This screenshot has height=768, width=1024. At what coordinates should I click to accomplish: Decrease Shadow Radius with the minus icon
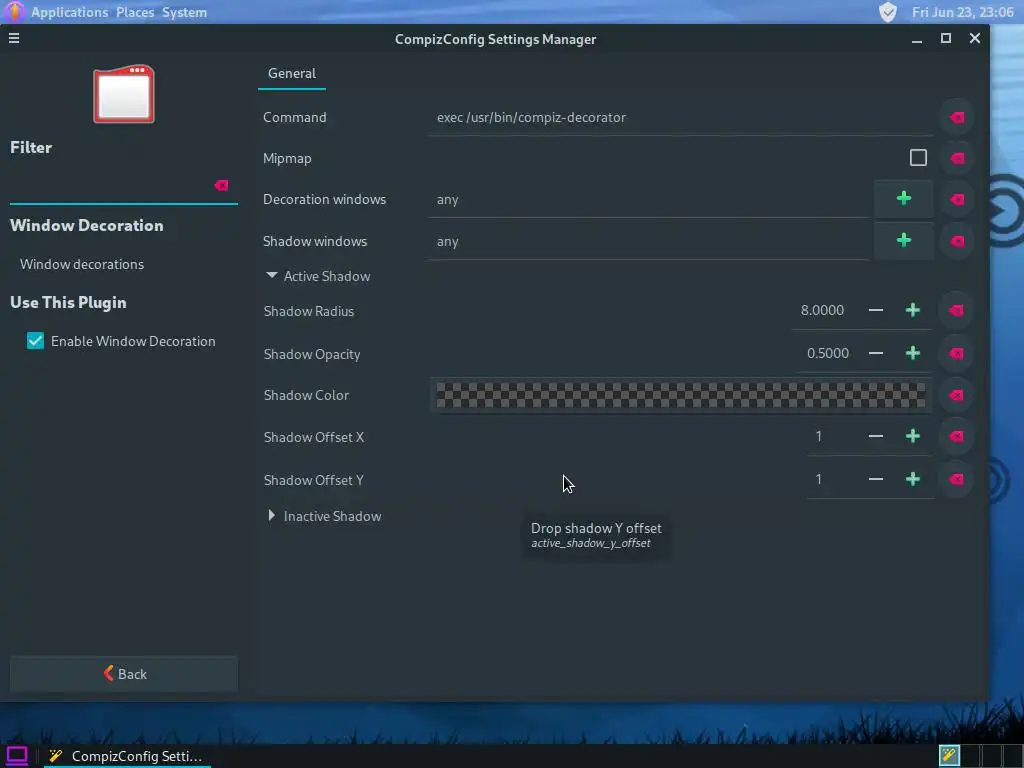876,310
